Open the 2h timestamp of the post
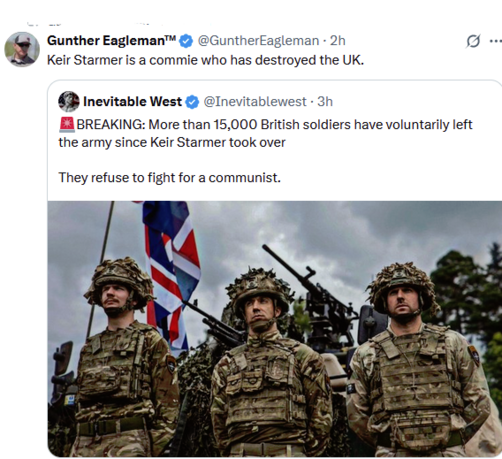Viewport: 502px width, 459px height. (337, 41)
